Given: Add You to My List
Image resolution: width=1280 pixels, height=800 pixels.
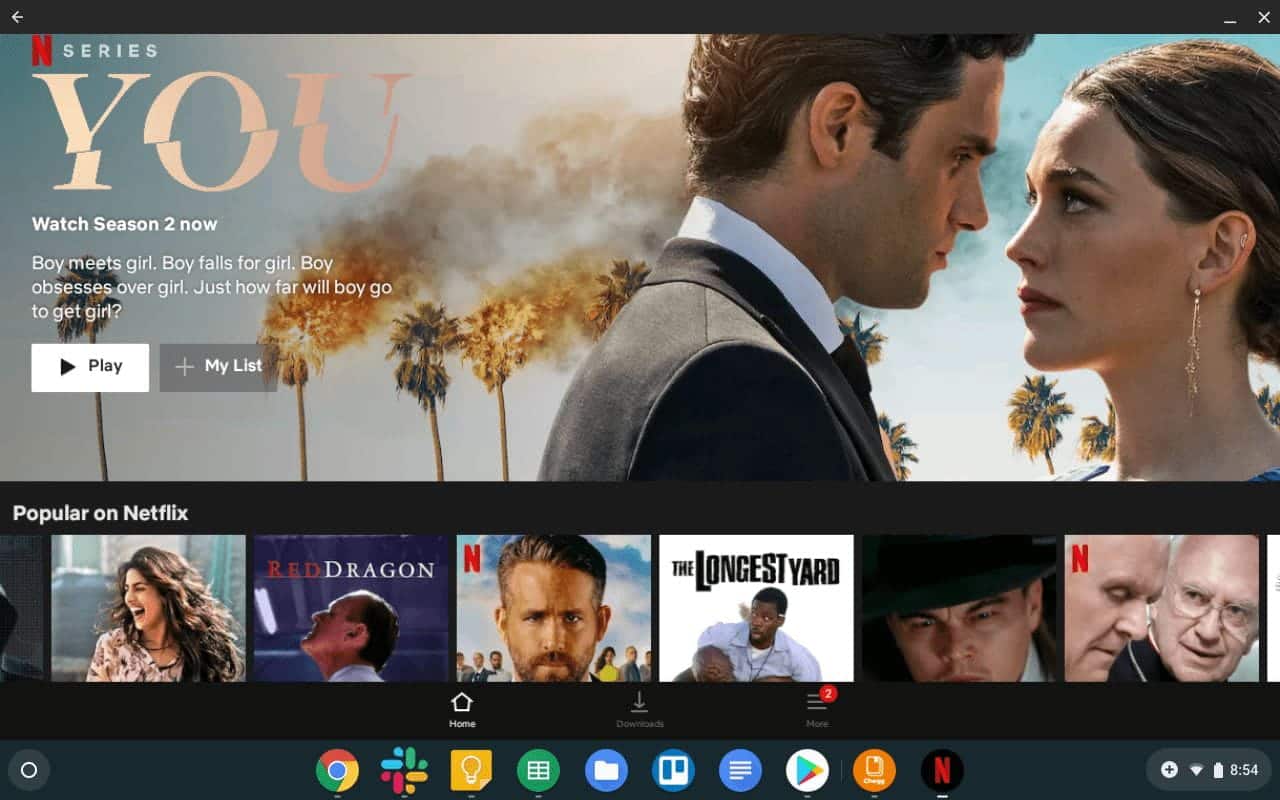Looking at the screenshot, I should pos(218,367).
